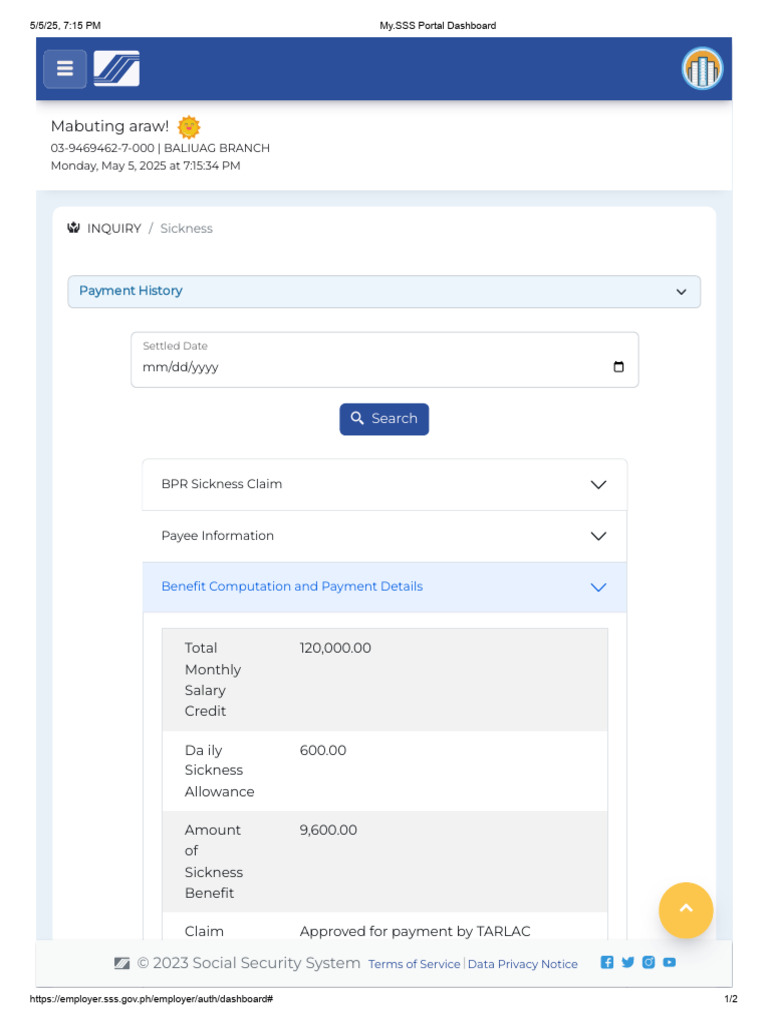Viewport: 768px width, 1024px height.
Task: Click the yellow scroll-to-top button
Action: point(686,910)
